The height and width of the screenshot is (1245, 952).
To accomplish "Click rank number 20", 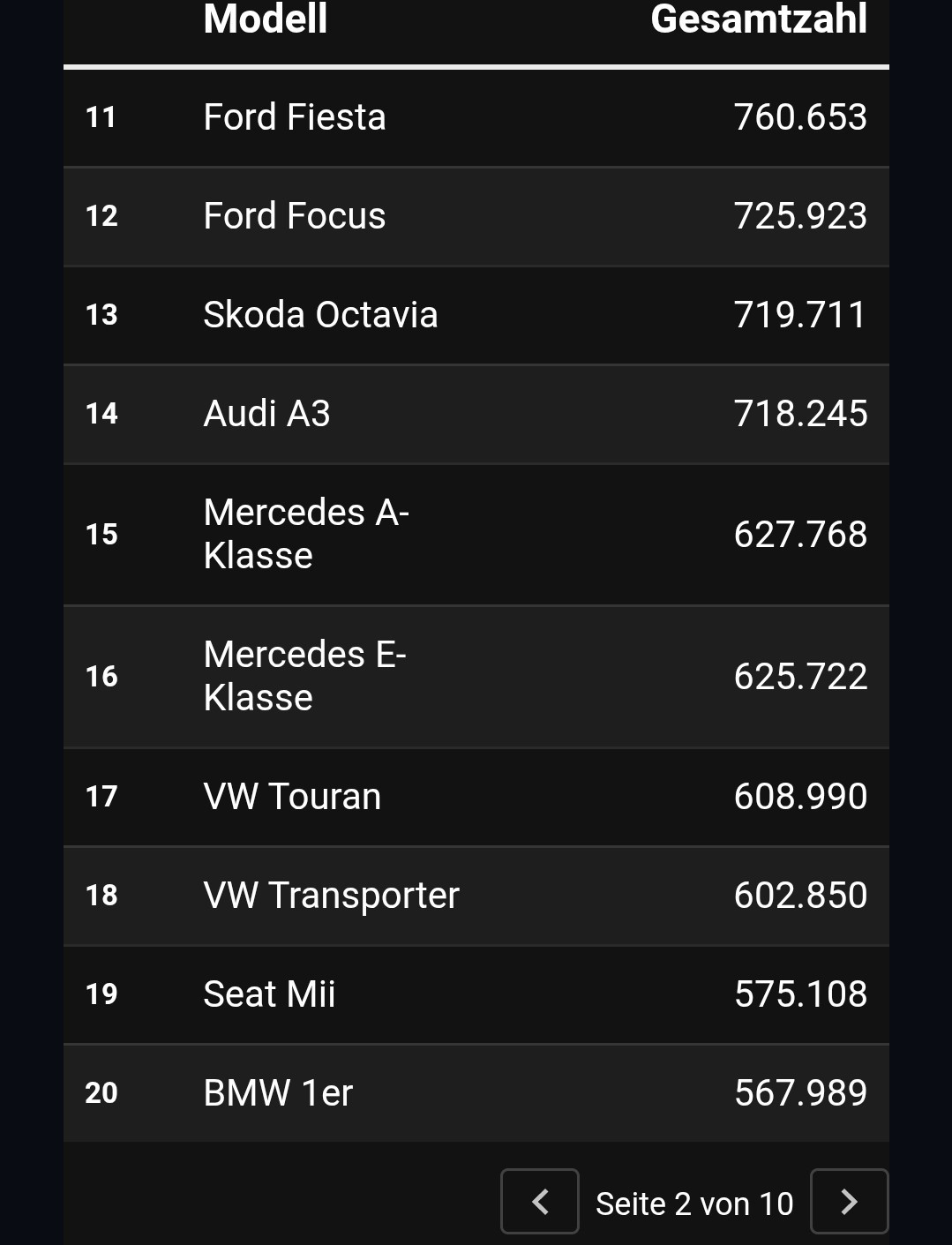I will point(101,1093).
